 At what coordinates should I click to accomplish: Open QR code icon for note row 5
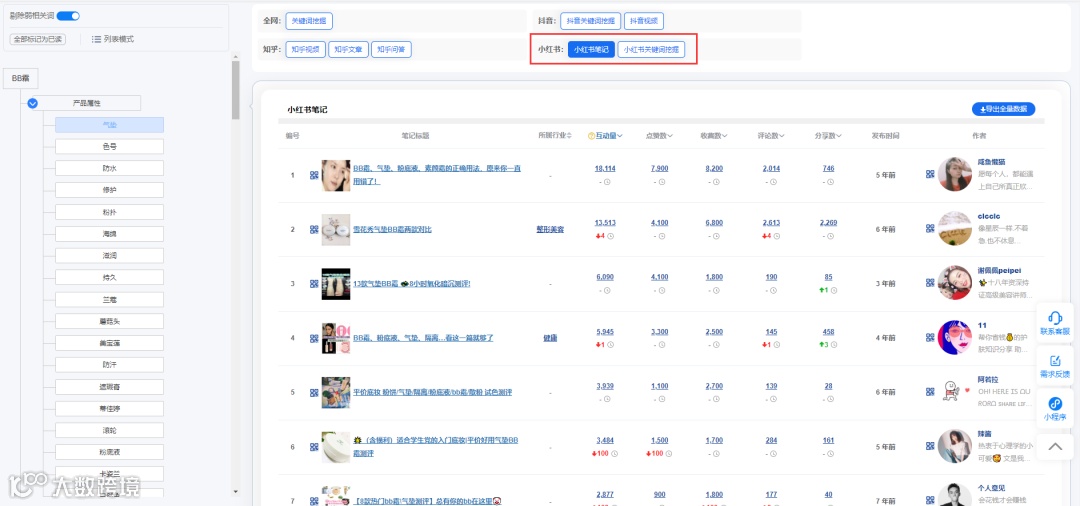(314, 392)
